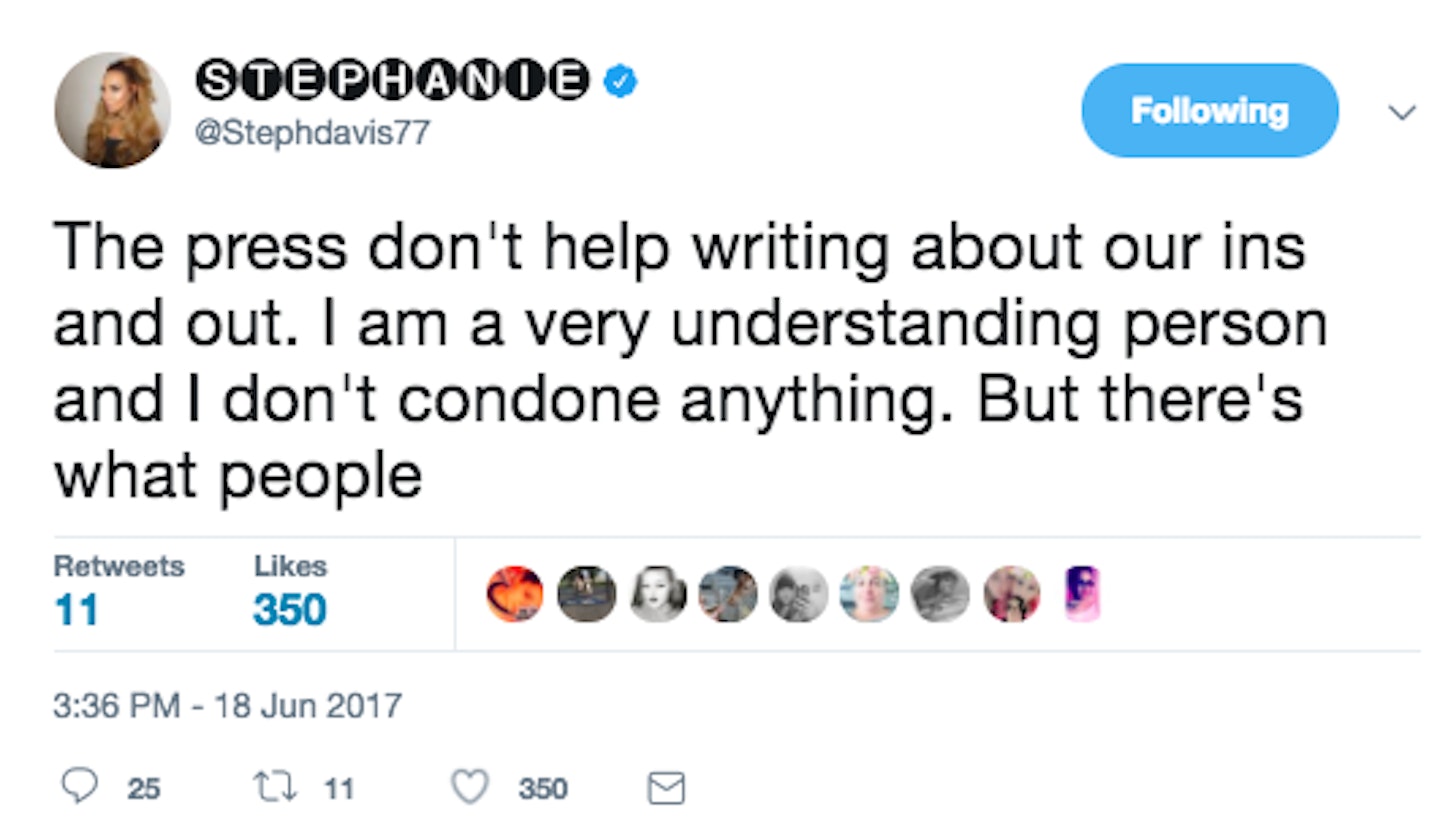This screenshot has height=840, width=1440.
Task: Select the second liker avatar
Action: tap(586, 594)
